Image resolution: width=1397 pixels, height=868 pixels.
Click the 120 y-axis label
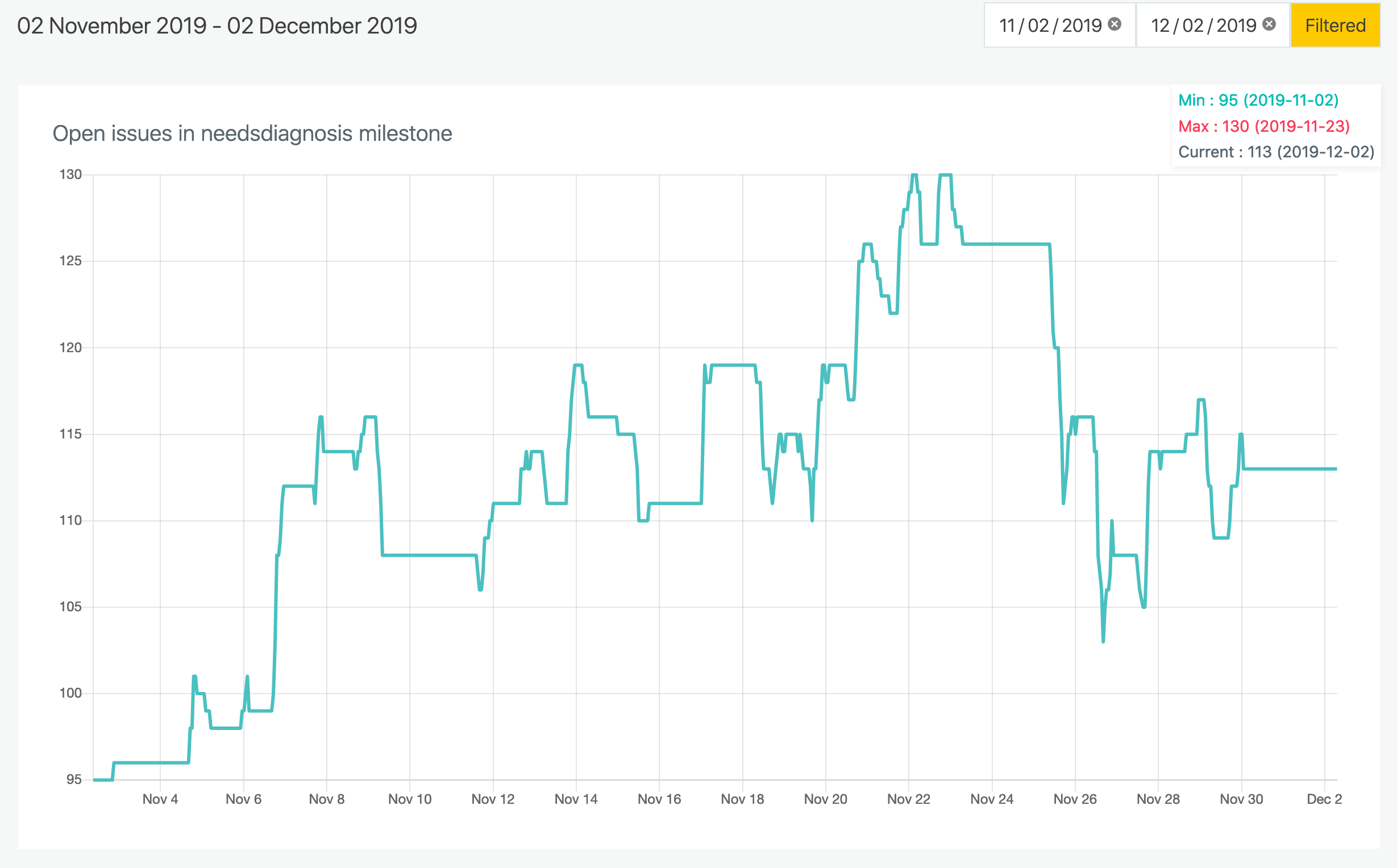coord(70,348)
